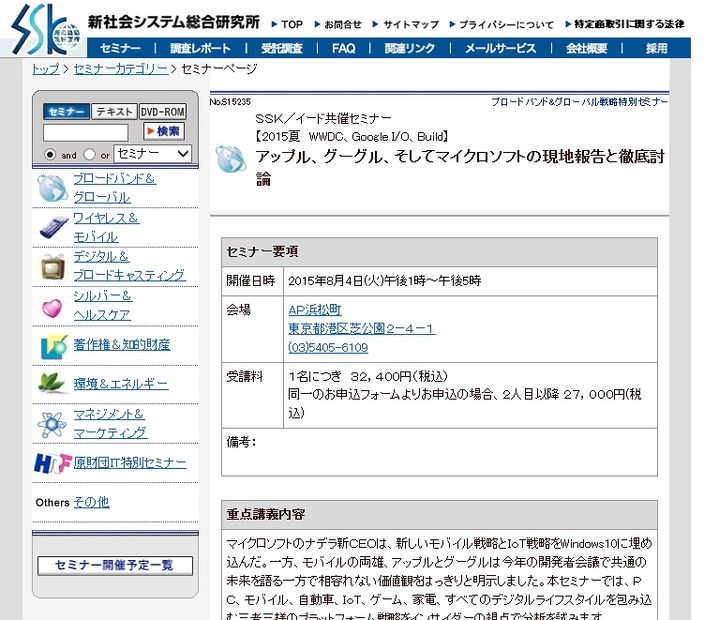Screen dimensions: 704x620
Task: Click the 重点講義内容 section heading
Action: tap(266, 514)
